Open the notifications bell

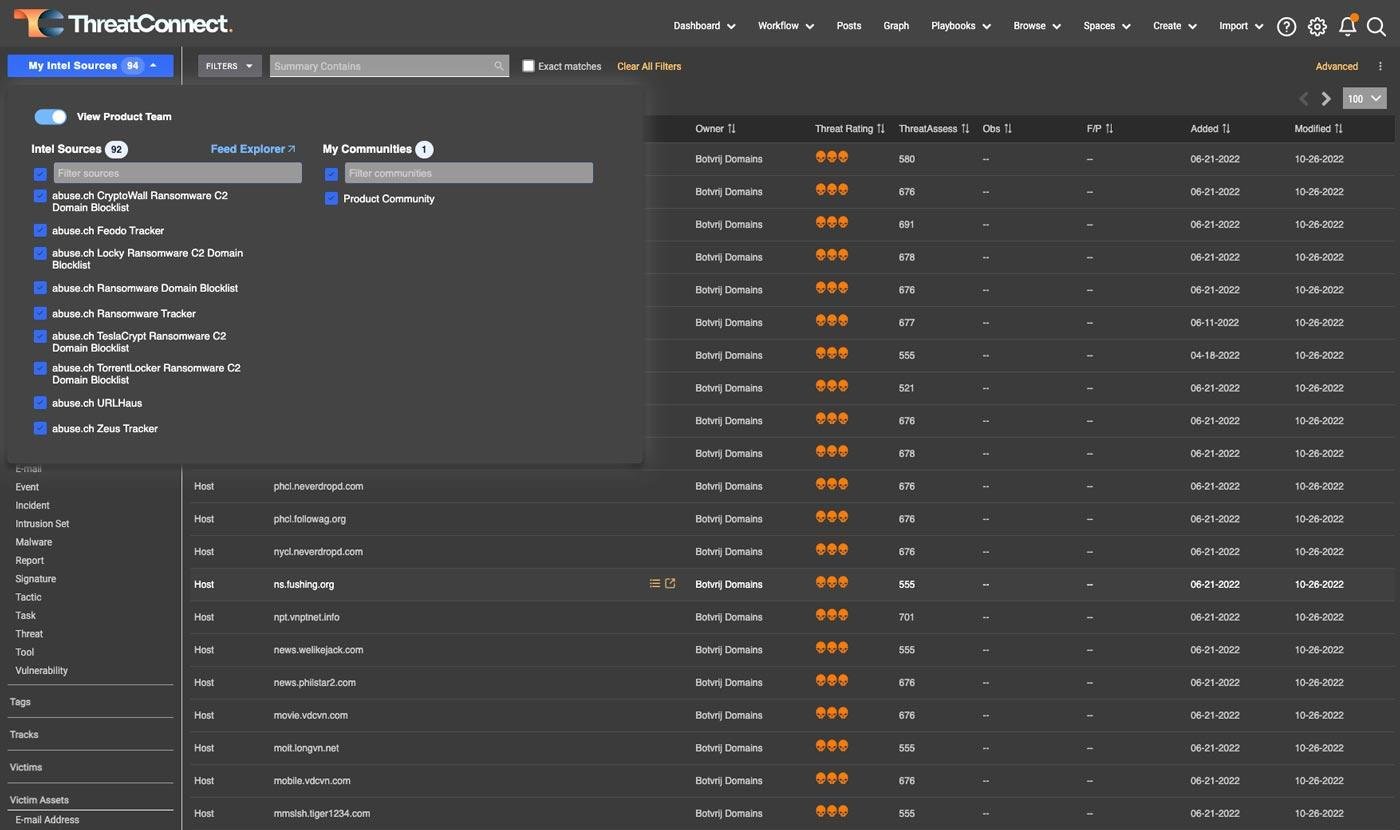tap(1347, 27)
